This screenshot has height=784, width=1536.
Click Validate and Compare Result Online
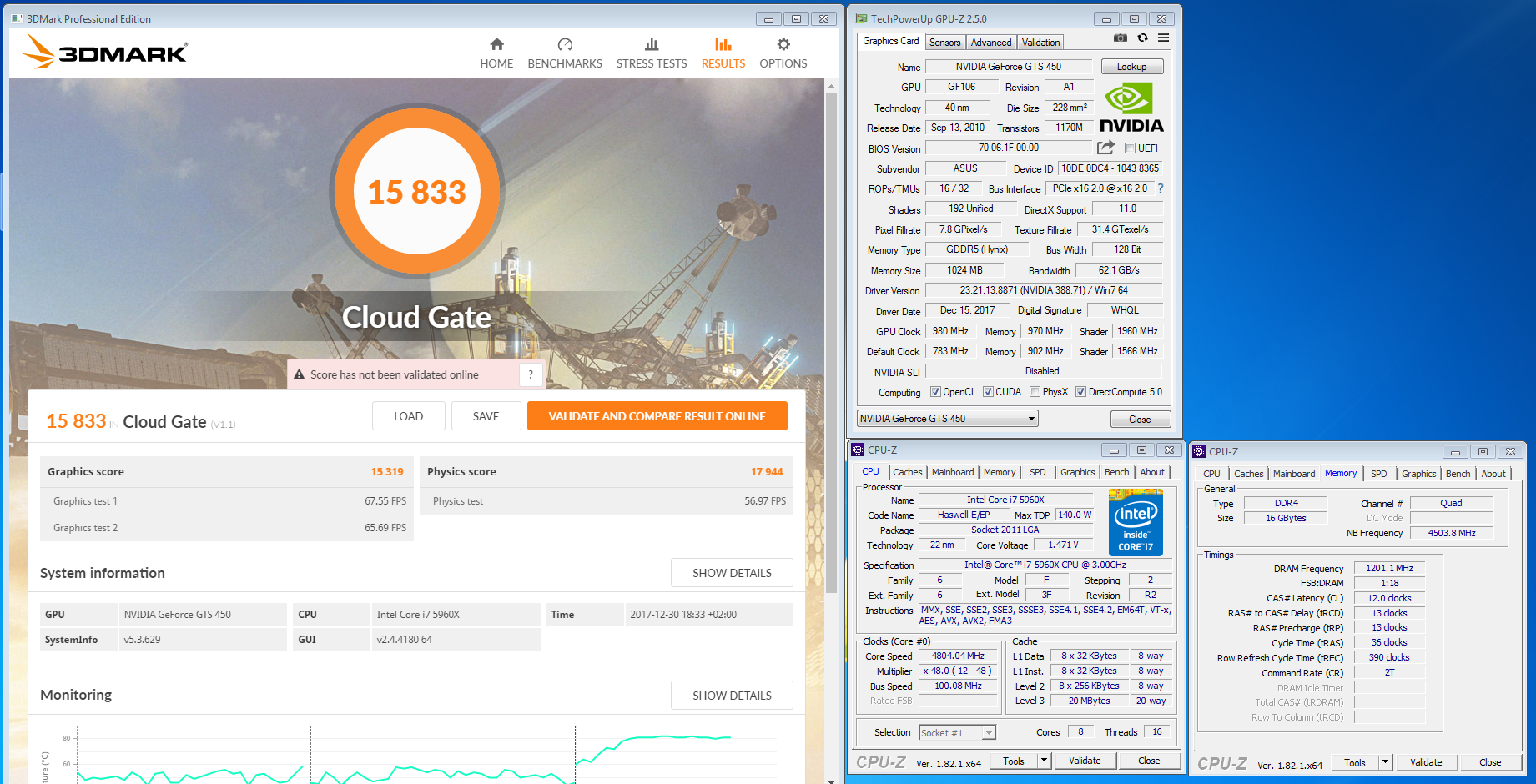pos(657,416)
